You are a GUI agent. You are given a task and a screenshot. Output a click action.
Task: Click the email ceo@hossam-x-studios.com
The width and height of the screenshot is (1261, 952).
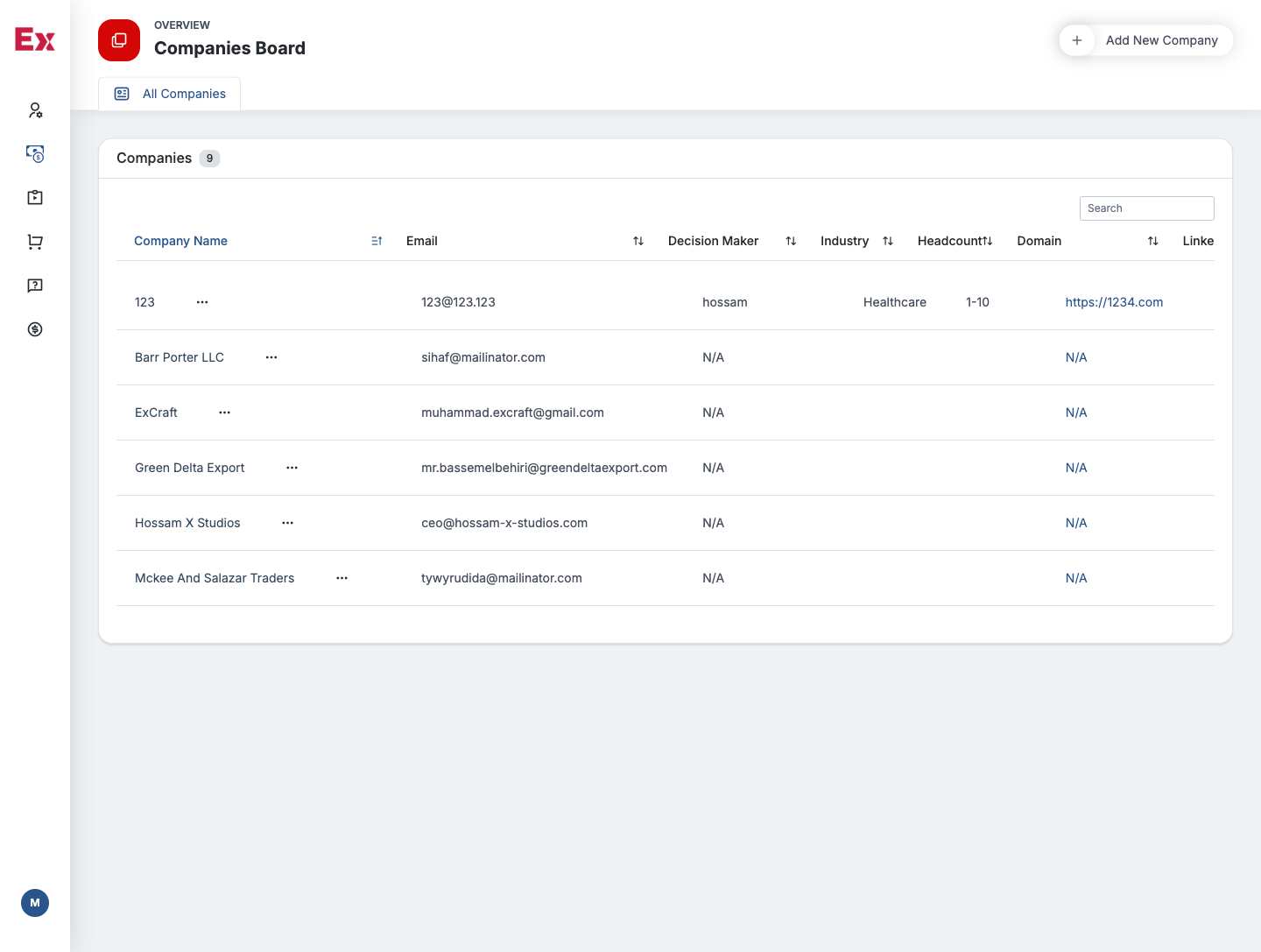coord(504,523)
